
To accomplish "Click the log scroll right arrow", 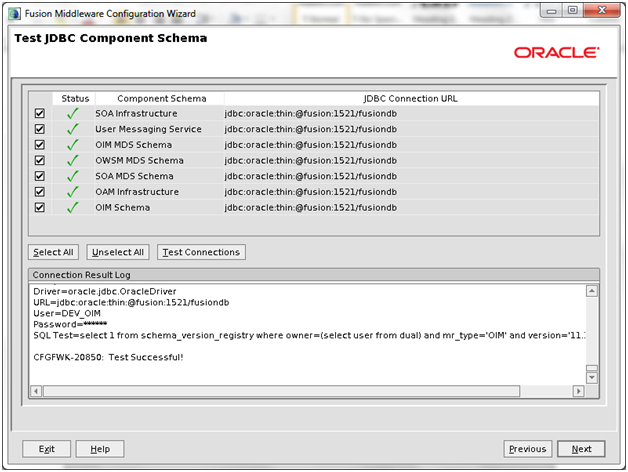I will (x=578, y=391).
